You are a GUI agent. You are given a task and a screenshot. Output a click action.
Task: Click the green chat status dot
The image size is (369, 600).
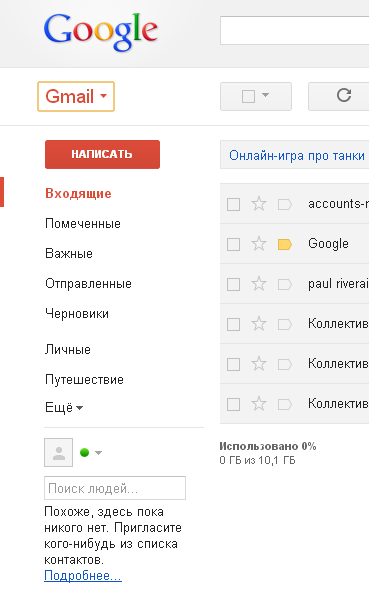85,453
